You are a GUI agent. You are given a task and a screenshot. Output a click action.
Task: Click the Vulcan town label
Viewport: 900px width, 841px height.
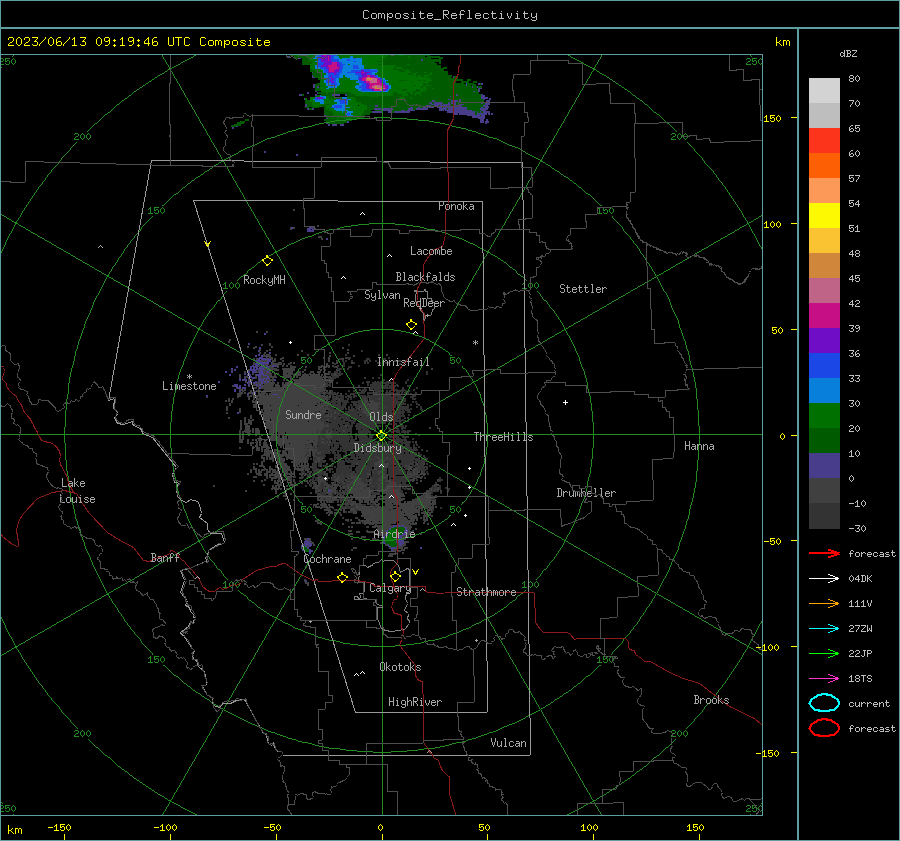(x=508, y=743)
